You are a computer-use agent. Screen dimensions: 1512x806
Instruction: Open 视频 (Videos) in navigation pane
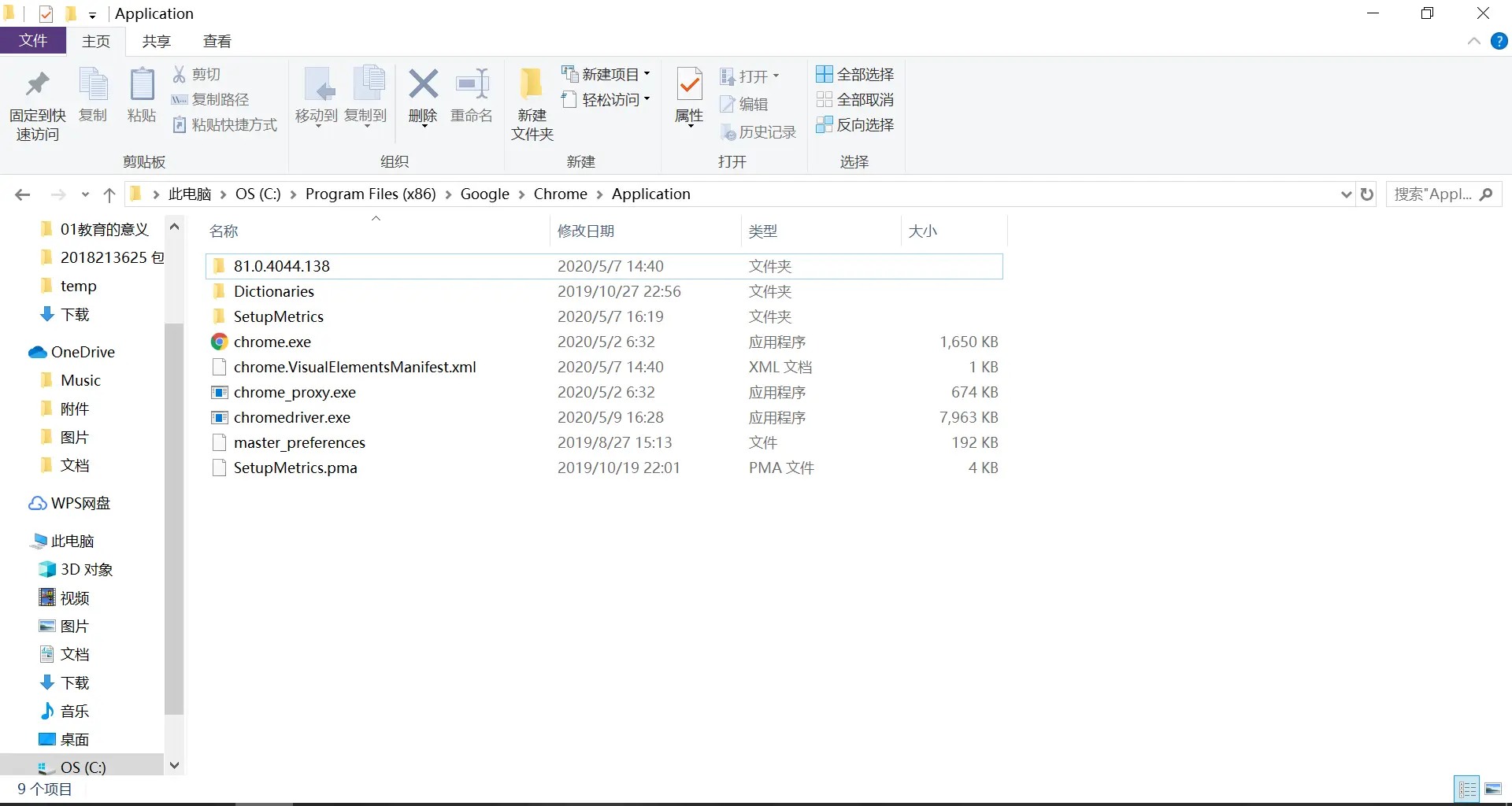(x=65, y=597)
